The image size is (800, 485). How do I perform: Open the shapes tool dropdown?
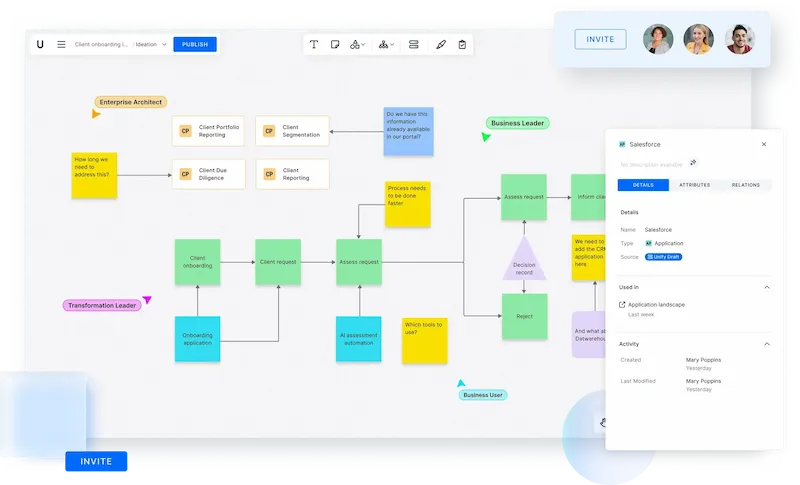[358, 45]
